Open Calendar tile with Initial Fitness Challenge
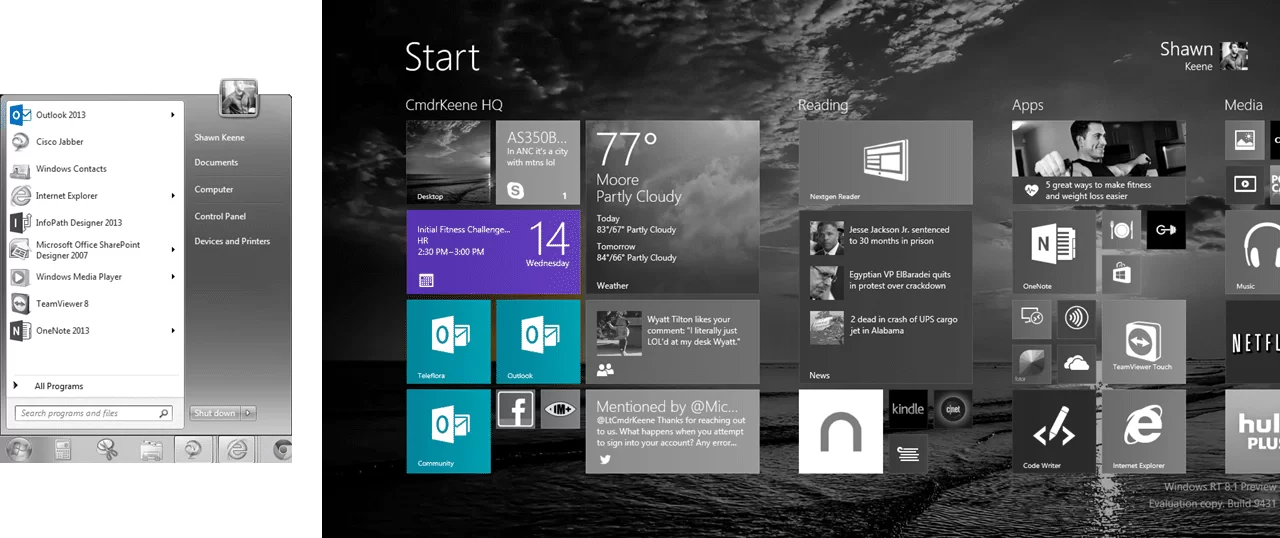The width and height of the screenshot is (1280, 538). (x=493, y=252)
